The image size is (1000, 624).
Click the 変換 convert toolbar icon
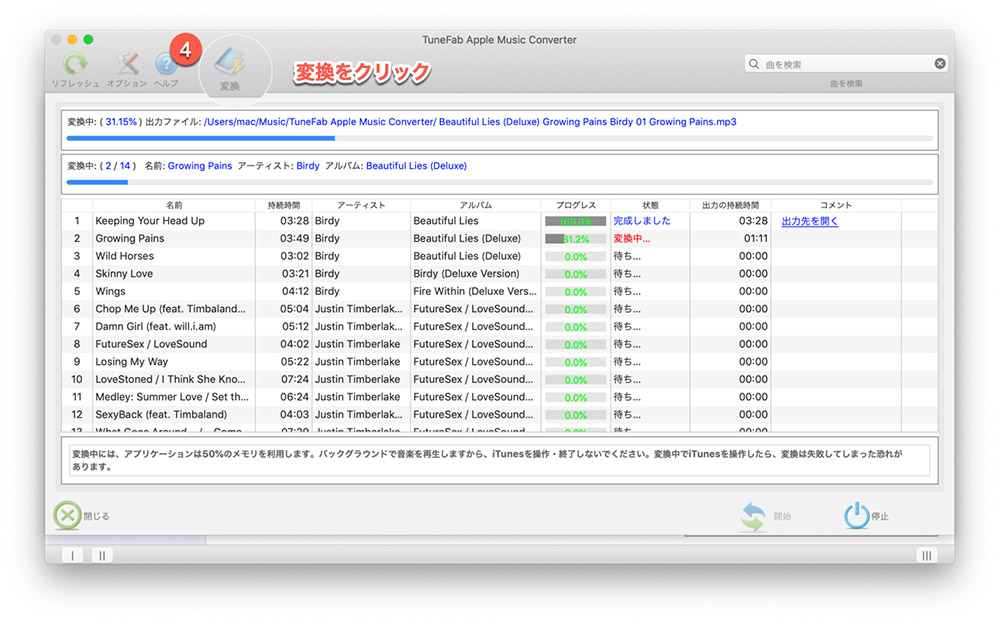coord(230,63)
